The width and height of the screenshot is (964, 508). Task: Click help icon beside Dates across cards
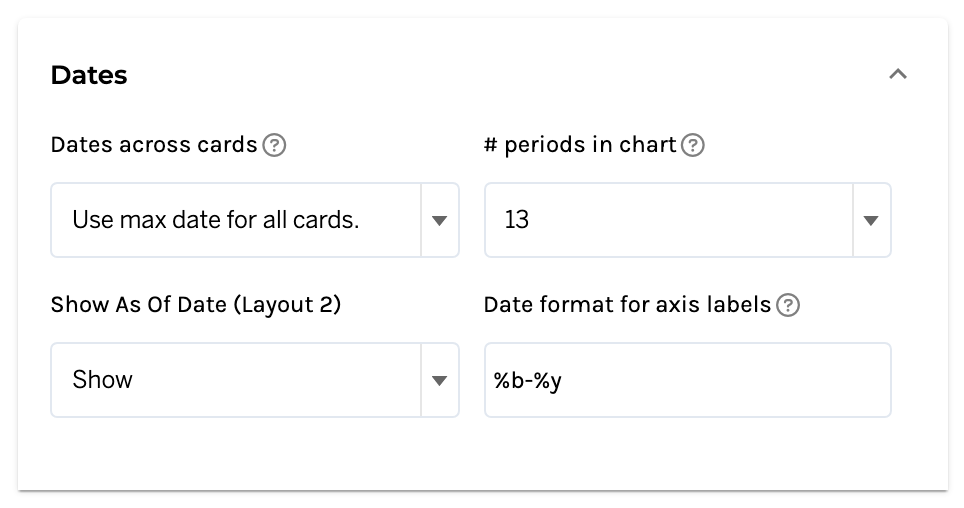[274, 146]
